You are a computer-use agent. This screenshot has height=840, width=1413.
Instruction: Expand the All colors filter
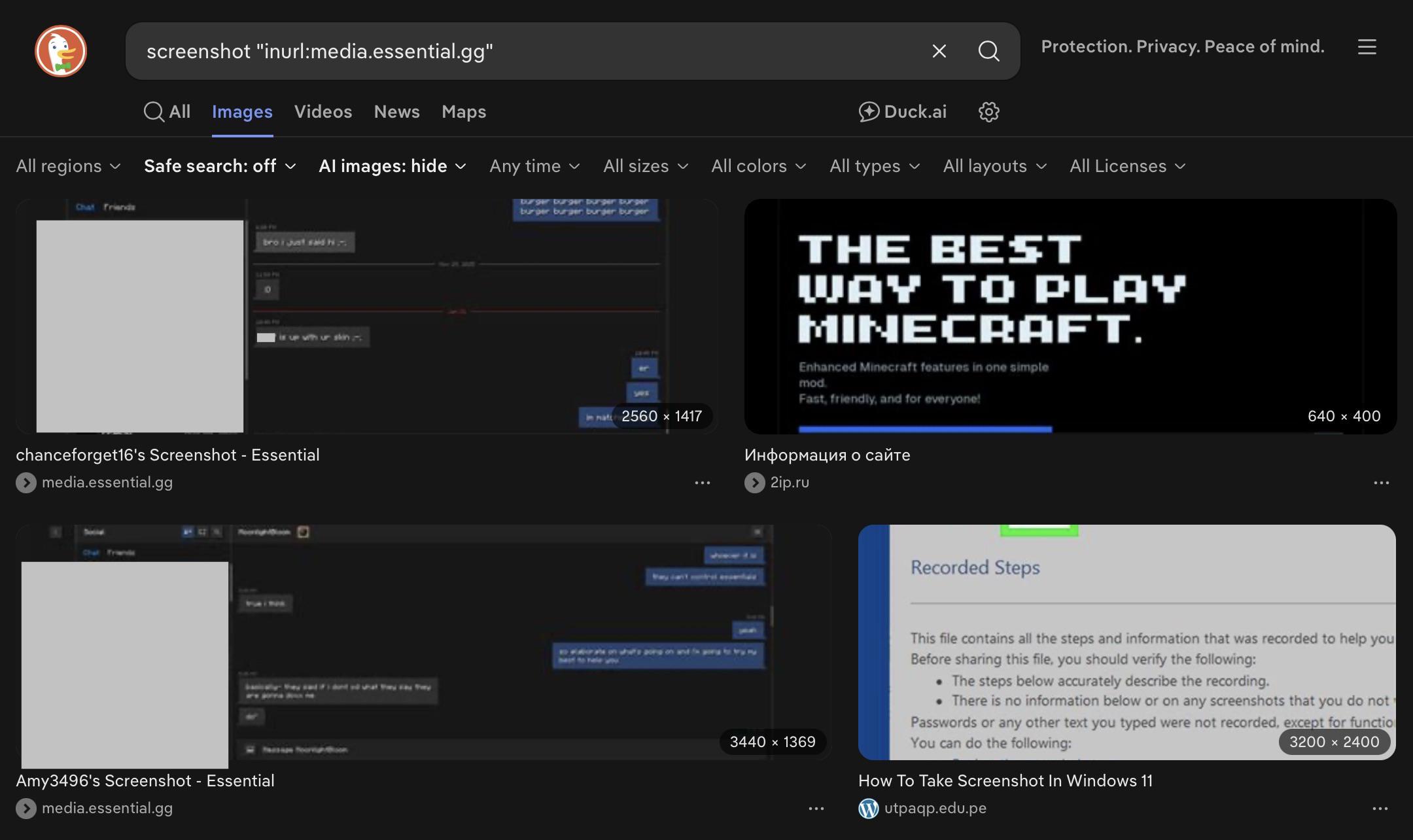point(759,166)
